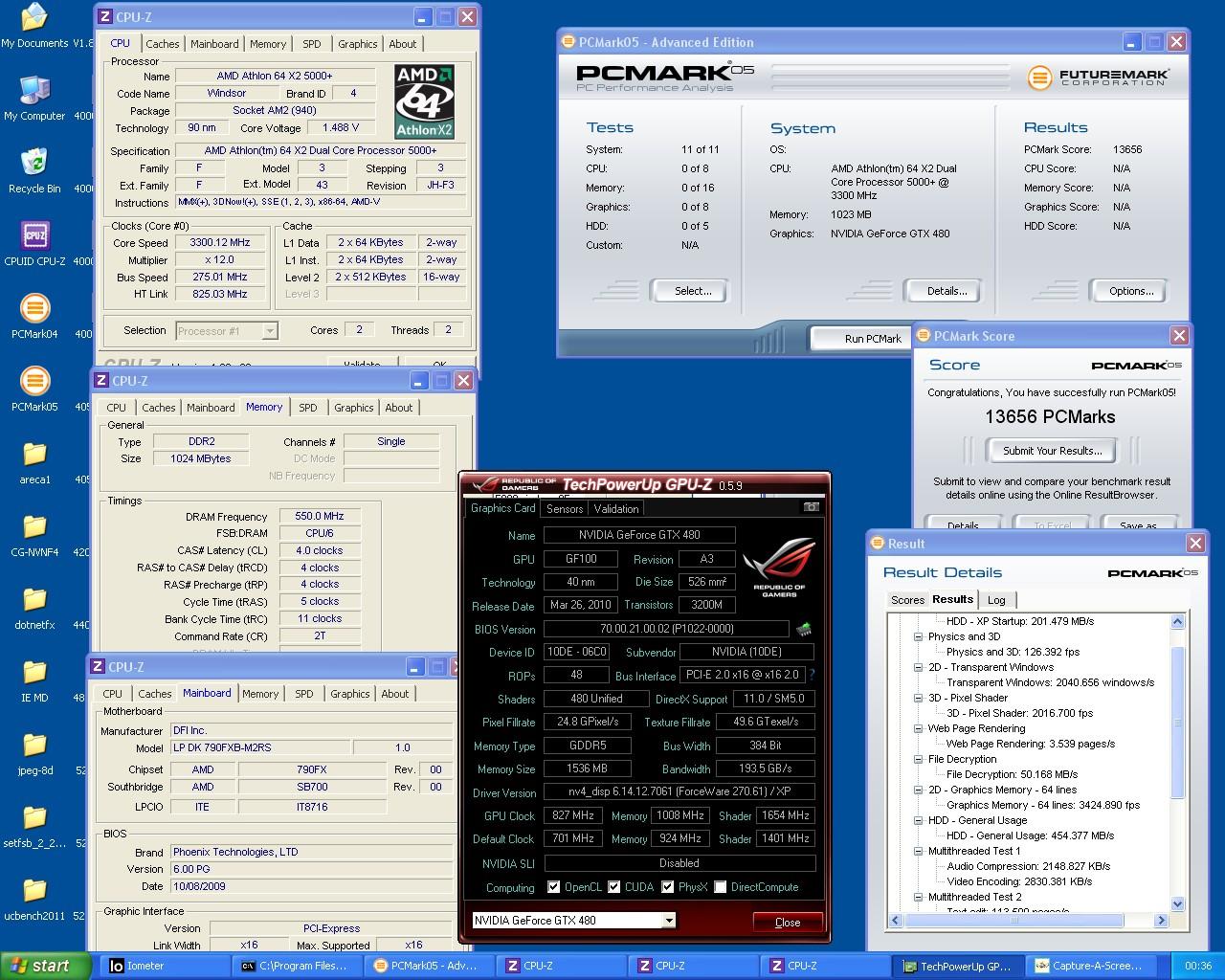Collapse Web Page Rendering node
The height and width of the screenshot is (980, 1225).
918,728
